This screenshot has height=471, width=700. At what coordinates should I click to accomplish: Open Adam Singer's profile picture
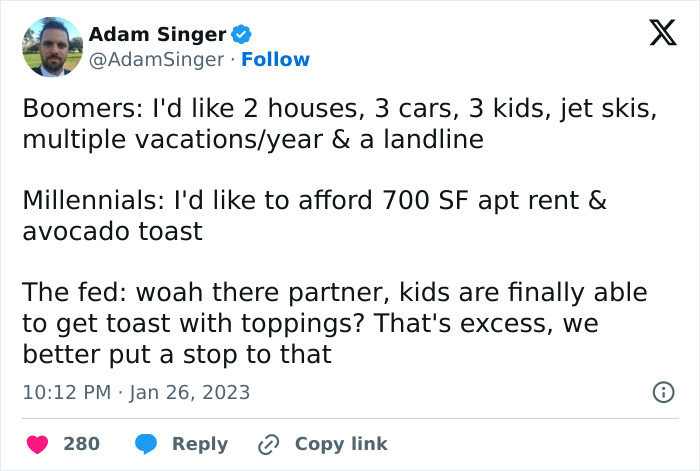(51, 47)
